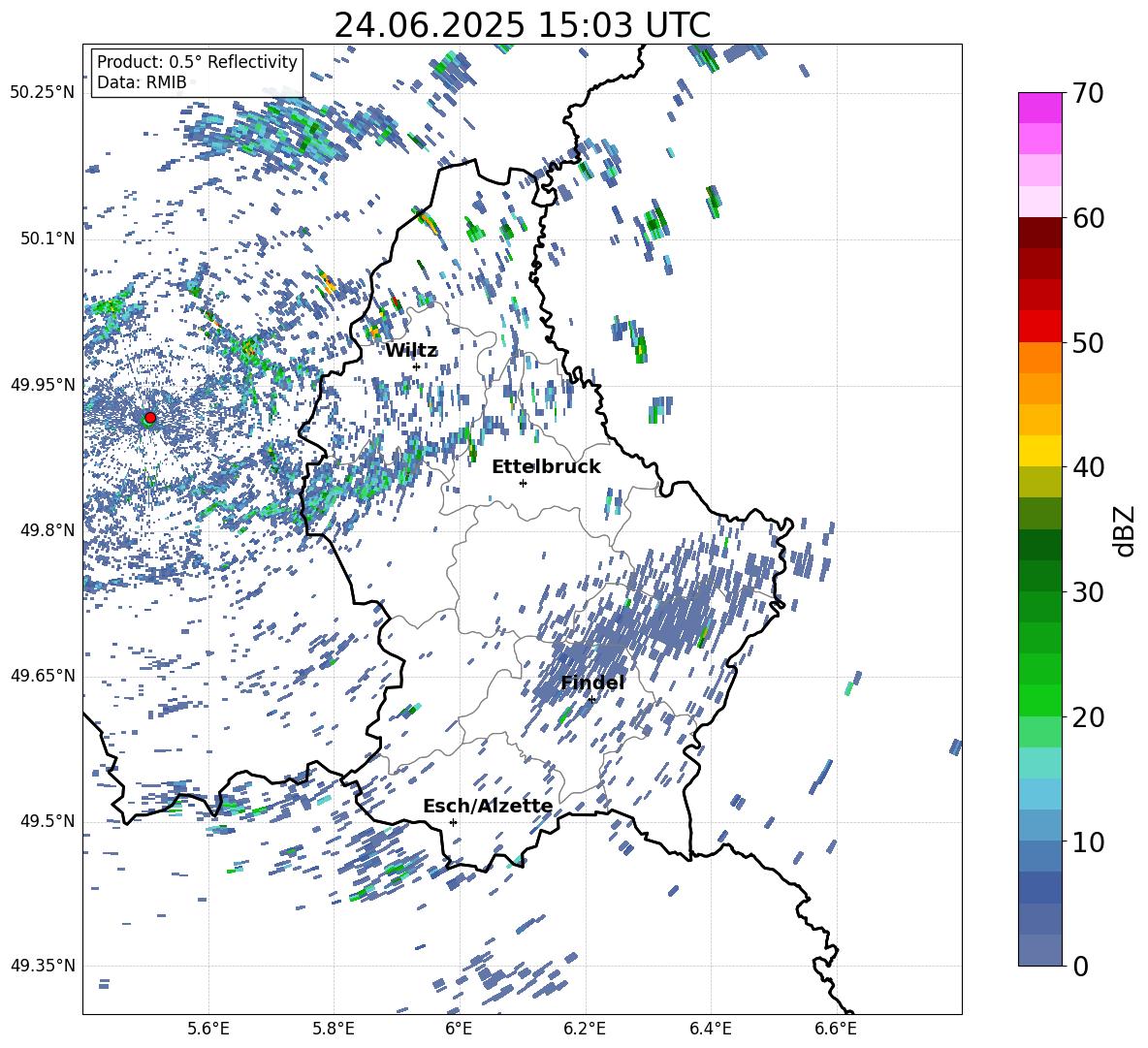Screen dimensions: 1148x1048
Task: Click the 49.65°N latitude label
Action: [x=43, y=676]
